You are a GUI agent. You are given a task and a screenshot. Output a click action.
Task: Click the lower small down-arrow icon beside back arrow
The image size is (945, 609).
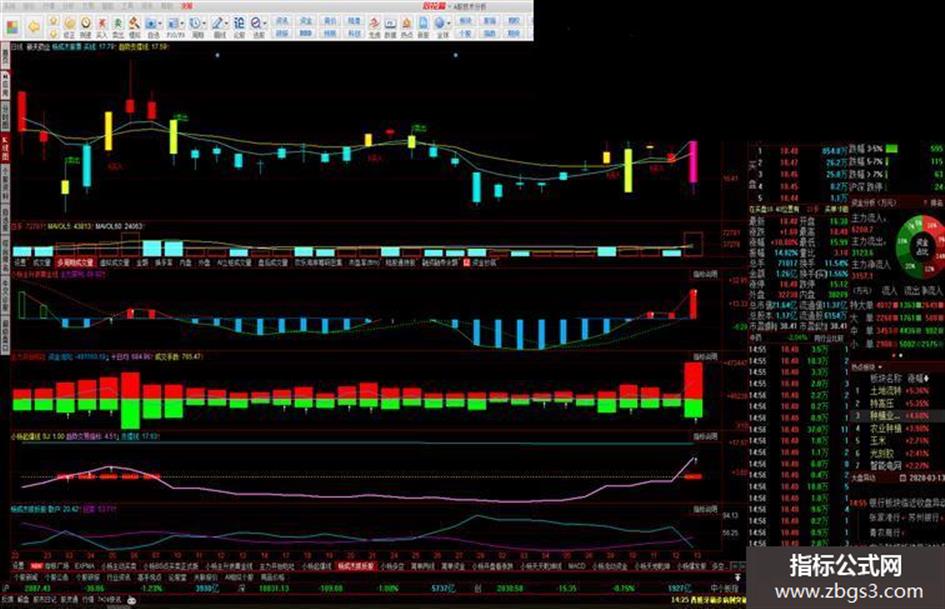(53, 33)
